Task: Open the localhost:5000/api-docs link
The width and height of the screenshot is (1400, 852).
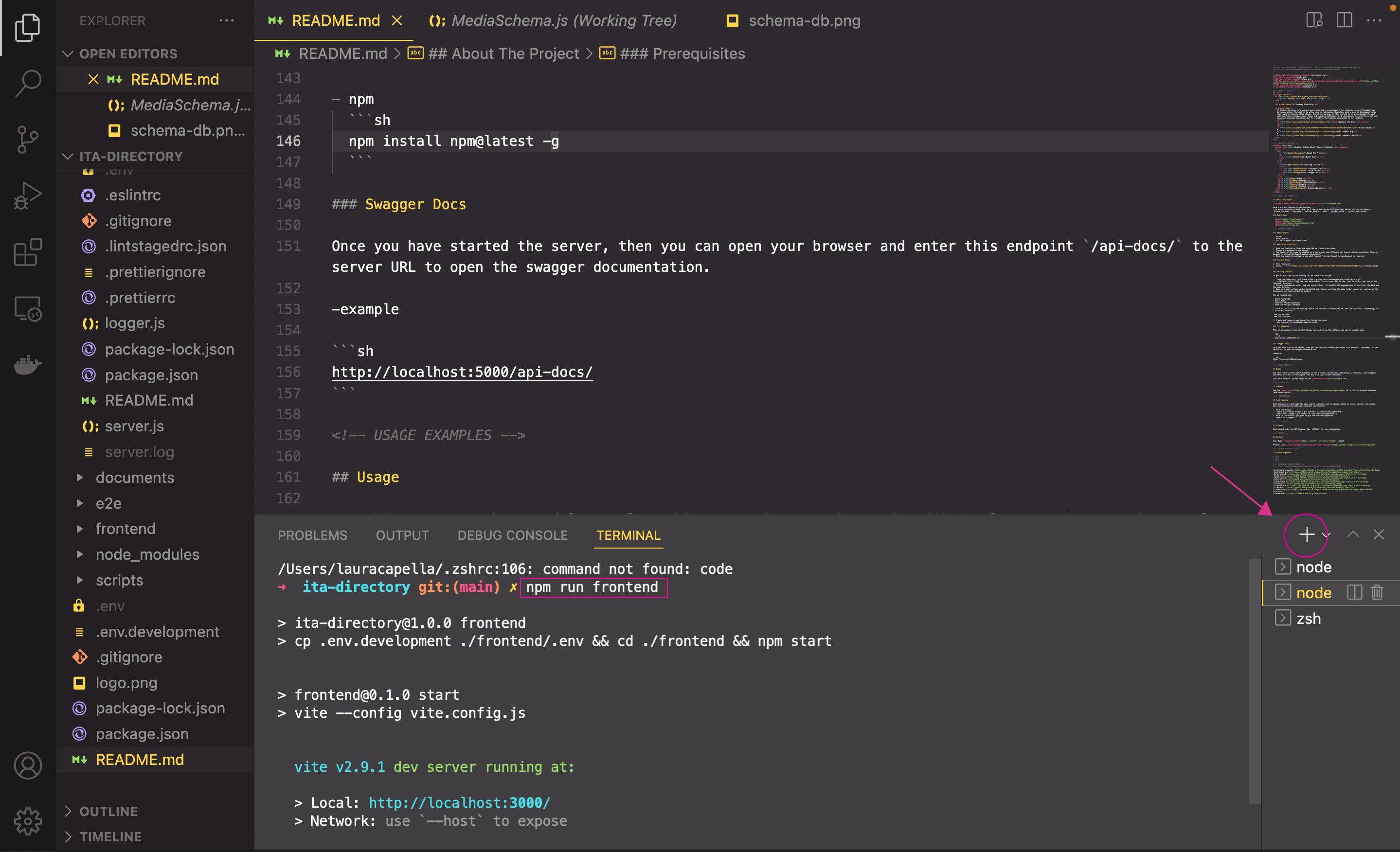Action: (462, 372)
